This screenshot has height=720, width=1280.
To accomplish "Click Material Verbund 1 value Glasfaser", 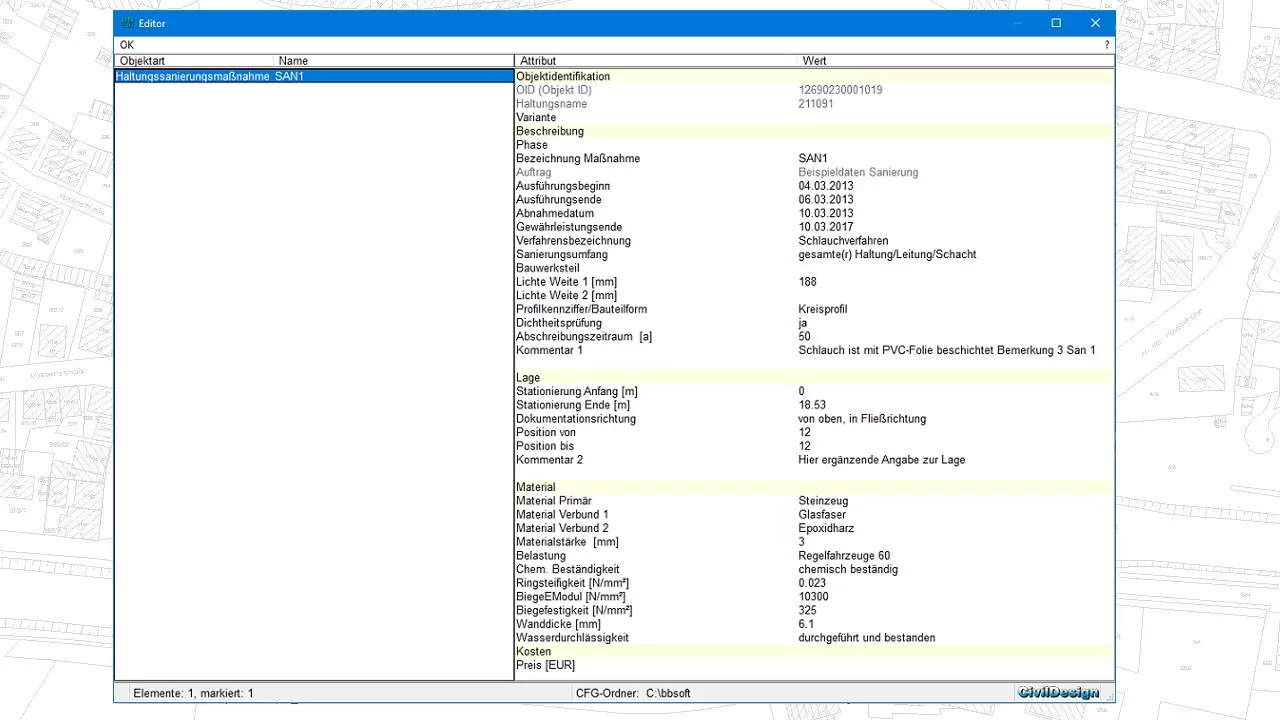I will click(x=822, y=515).
